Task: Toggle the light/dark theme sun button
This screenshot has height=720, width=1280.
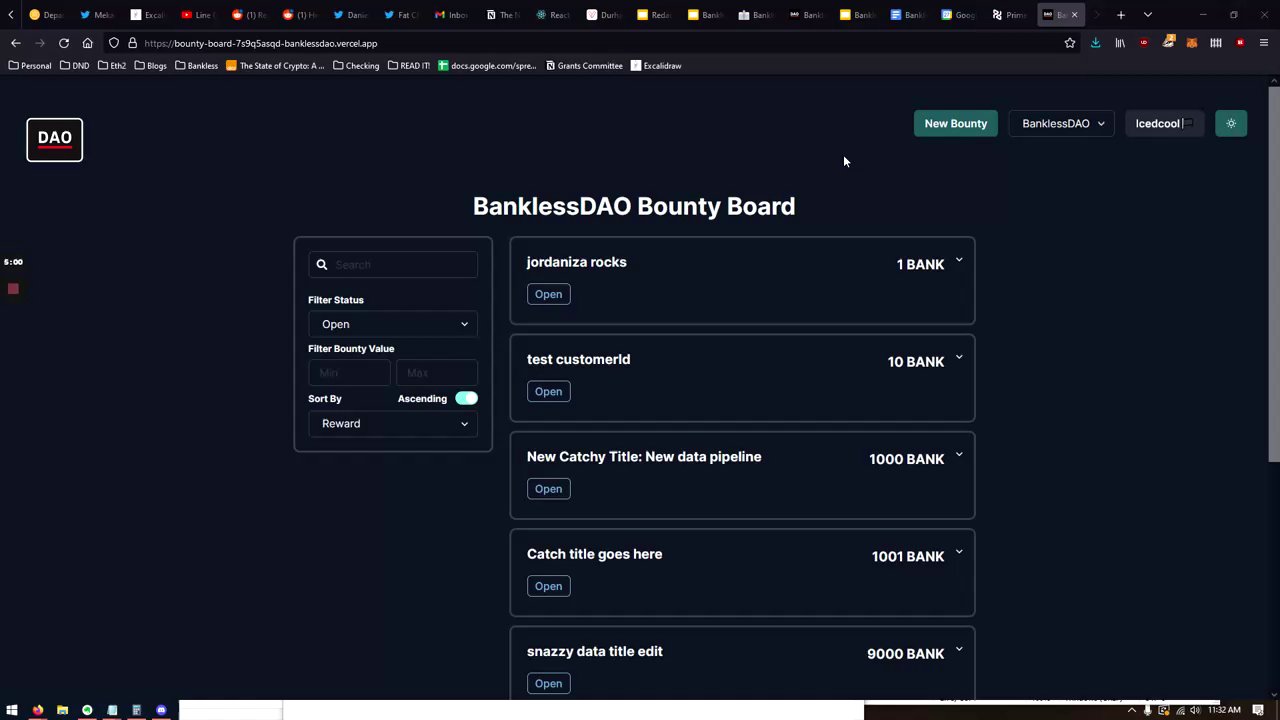Action: point(1231,124)
